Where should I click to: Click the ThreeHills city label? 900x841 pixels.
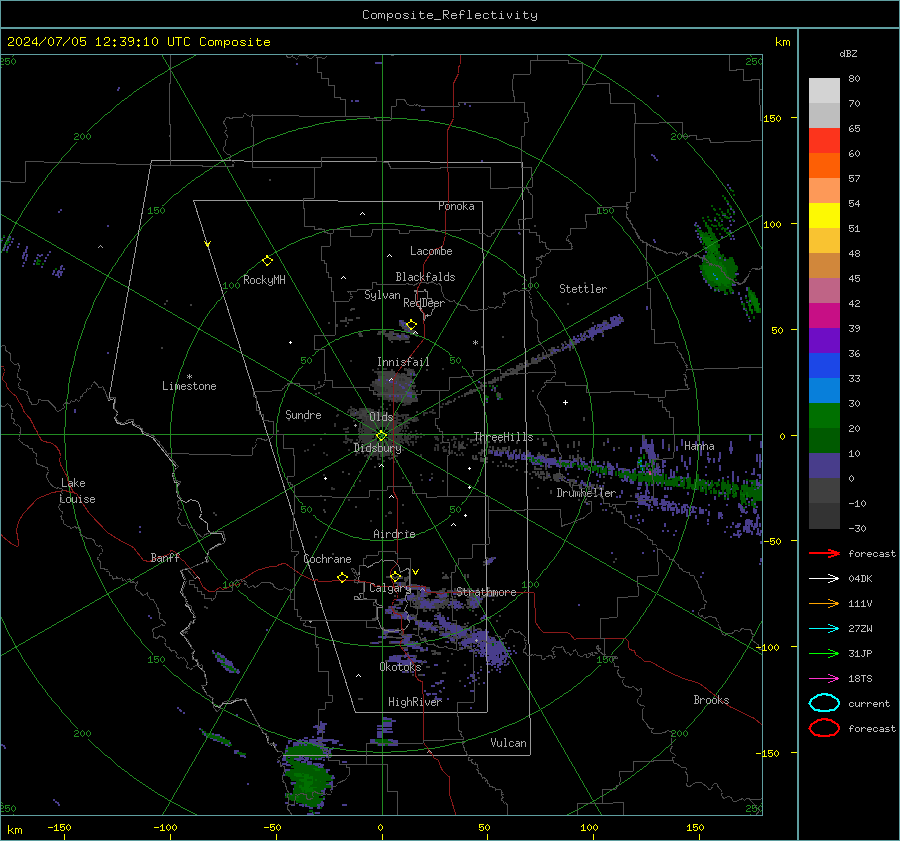pyautogui.click(x=503, y=437)
